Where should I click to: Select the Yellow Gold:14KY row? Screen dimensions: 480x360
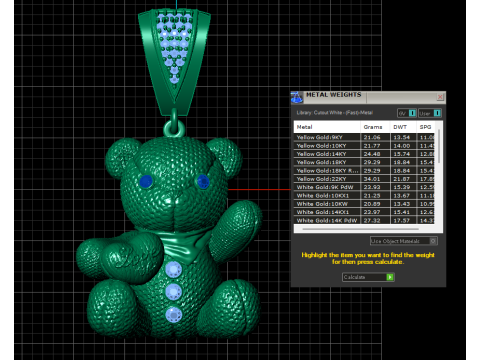364,154
